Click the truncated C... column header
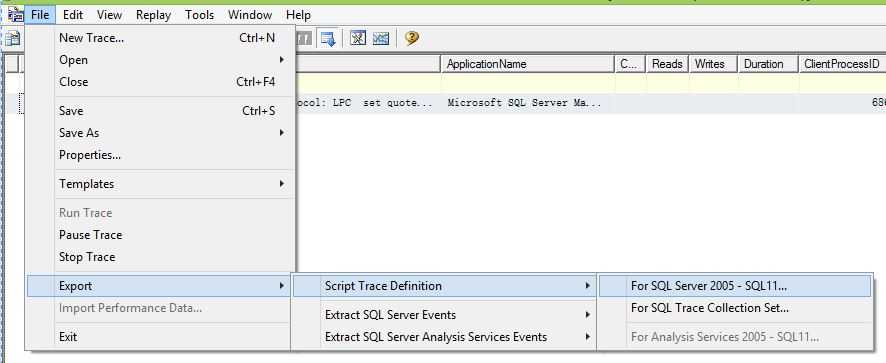 [x=630, y=64]
